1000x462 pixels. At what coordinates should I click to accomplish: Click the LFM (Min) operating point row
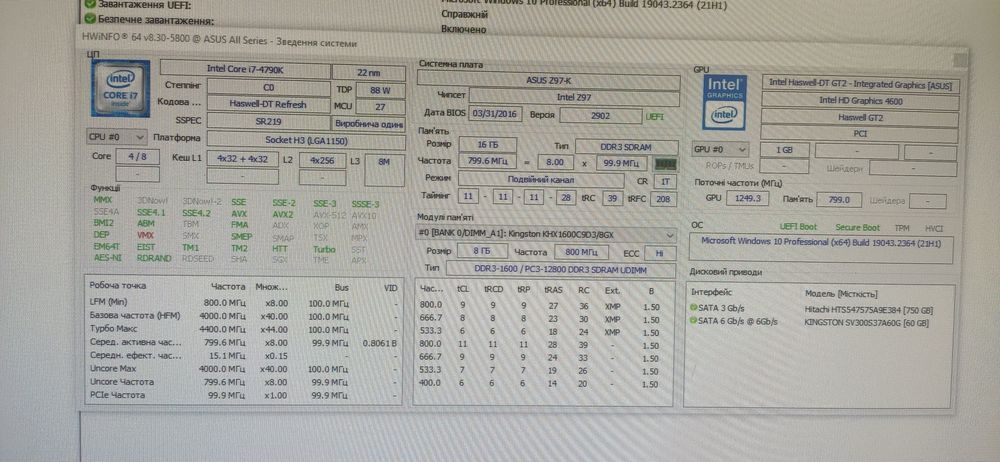click(x=244, y=302)
